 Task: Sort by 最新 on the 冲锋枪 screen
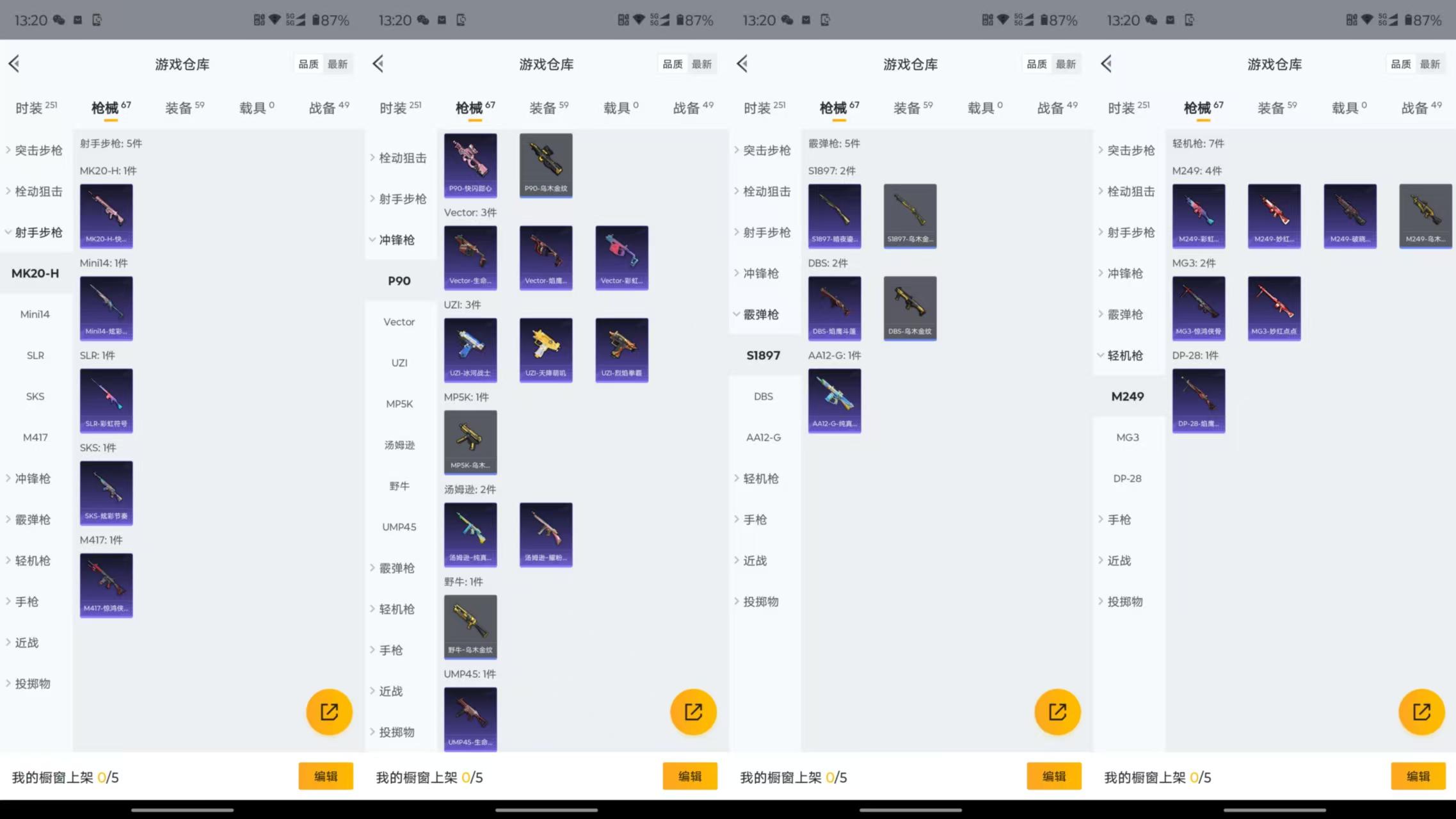coord(701,64)
